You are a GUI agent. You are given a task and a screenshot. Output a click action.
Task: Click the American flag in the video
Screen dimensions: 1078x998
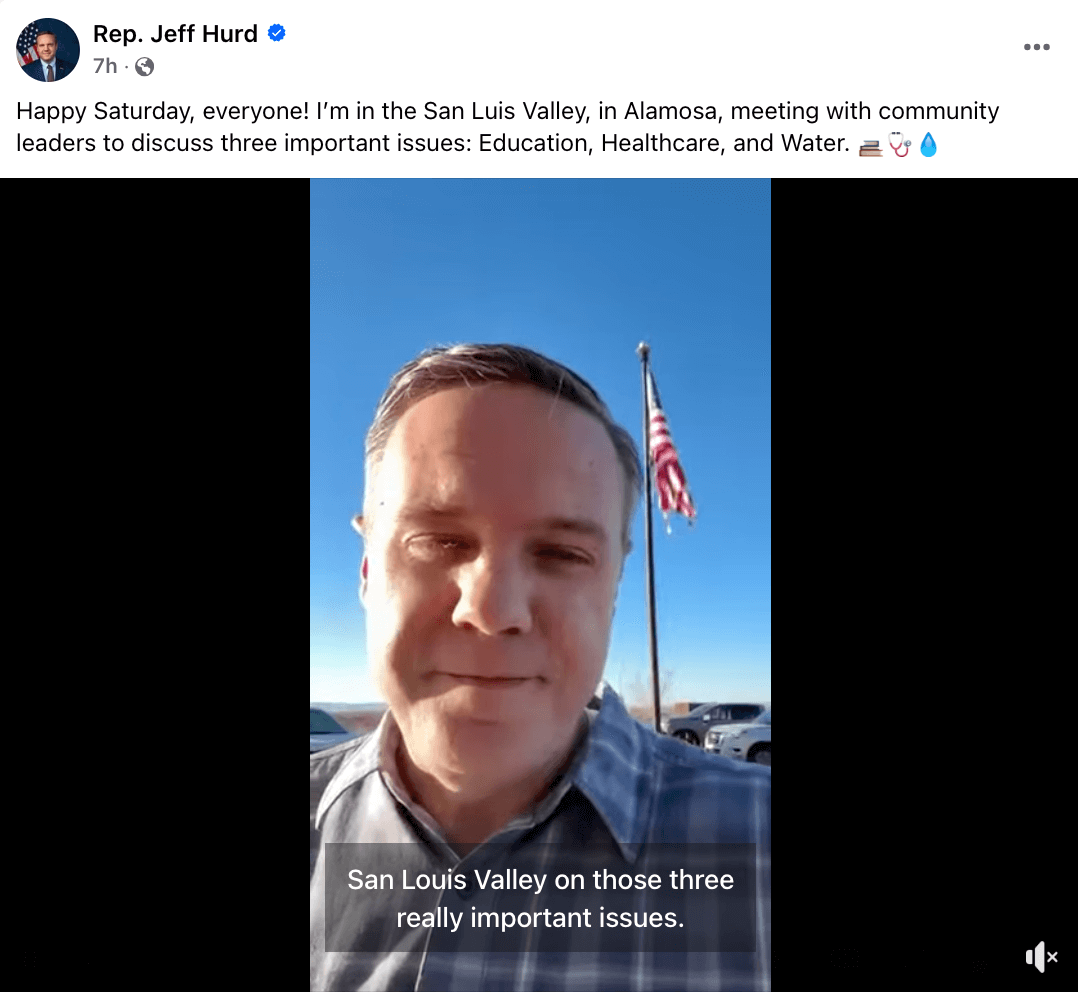[668, 455]
